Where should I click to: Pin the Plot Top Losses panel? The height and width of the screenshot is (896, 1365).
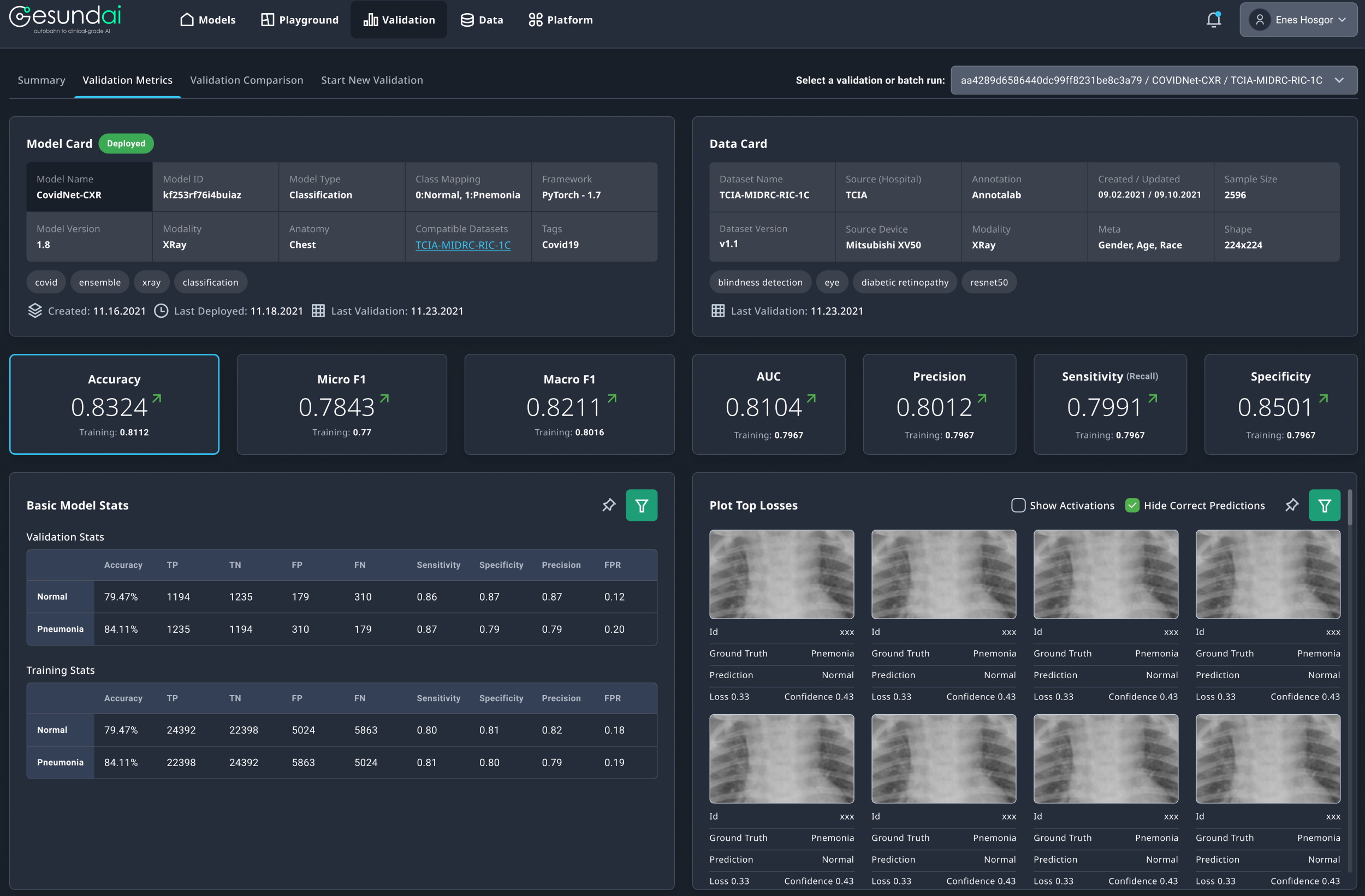click(x=1292, y=505)
